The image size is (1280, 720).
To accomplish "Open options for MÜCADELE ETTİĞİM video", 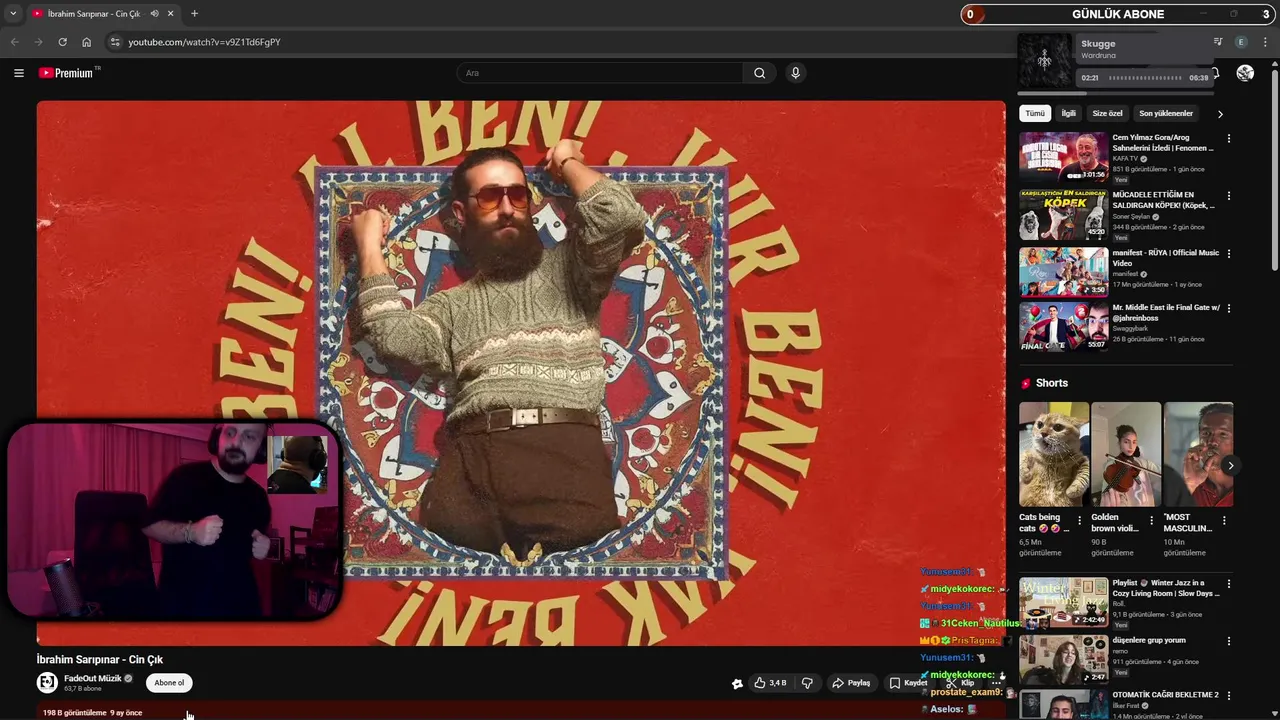I will [x=1229, y=196].
